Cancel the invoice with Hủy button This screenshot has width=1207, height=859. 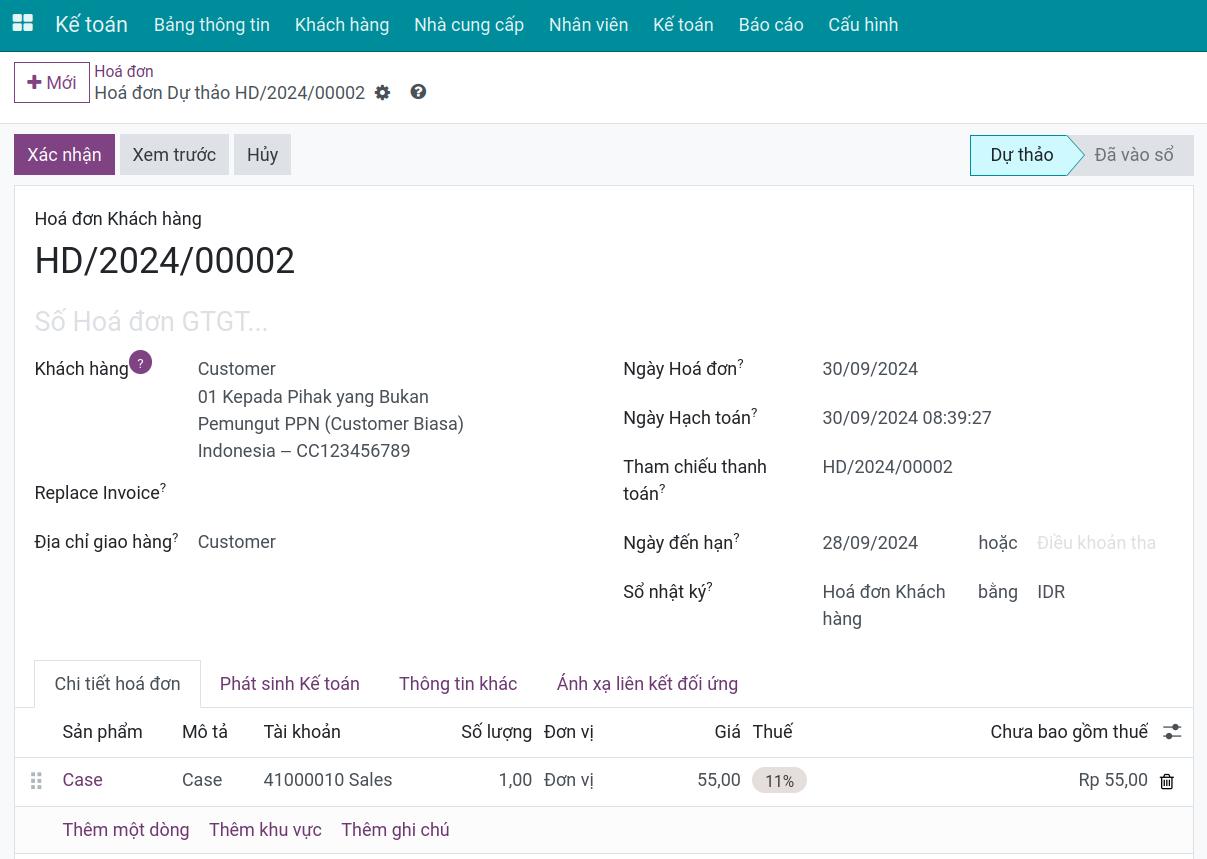[x=262, y=155]
